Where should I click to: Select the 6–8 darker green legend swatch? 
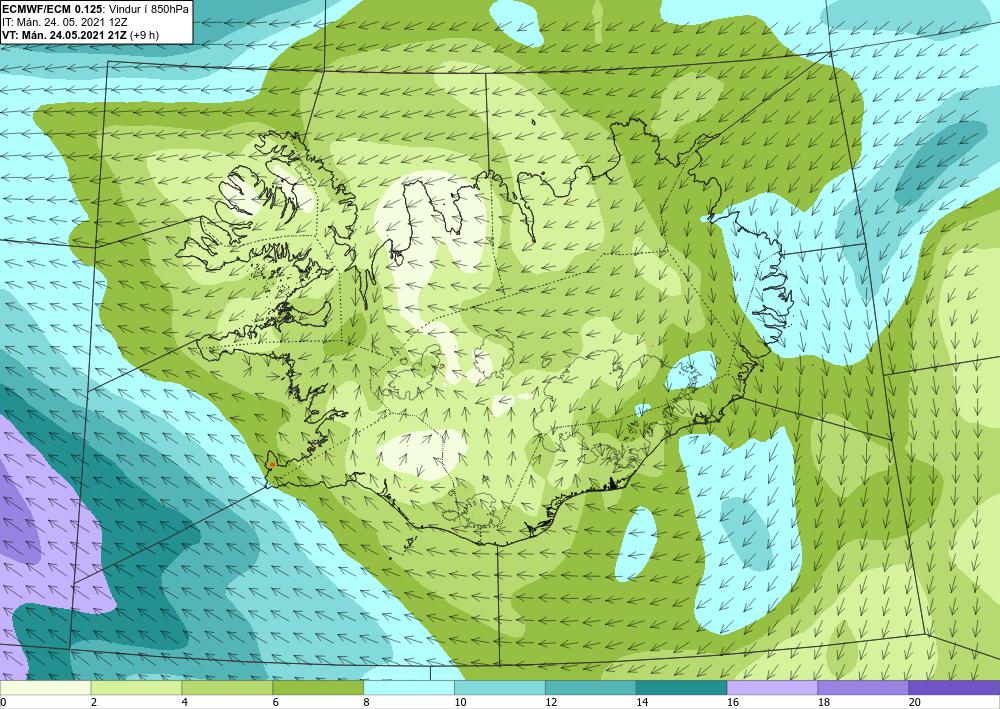pyautogui.click(x=318, y=688)
